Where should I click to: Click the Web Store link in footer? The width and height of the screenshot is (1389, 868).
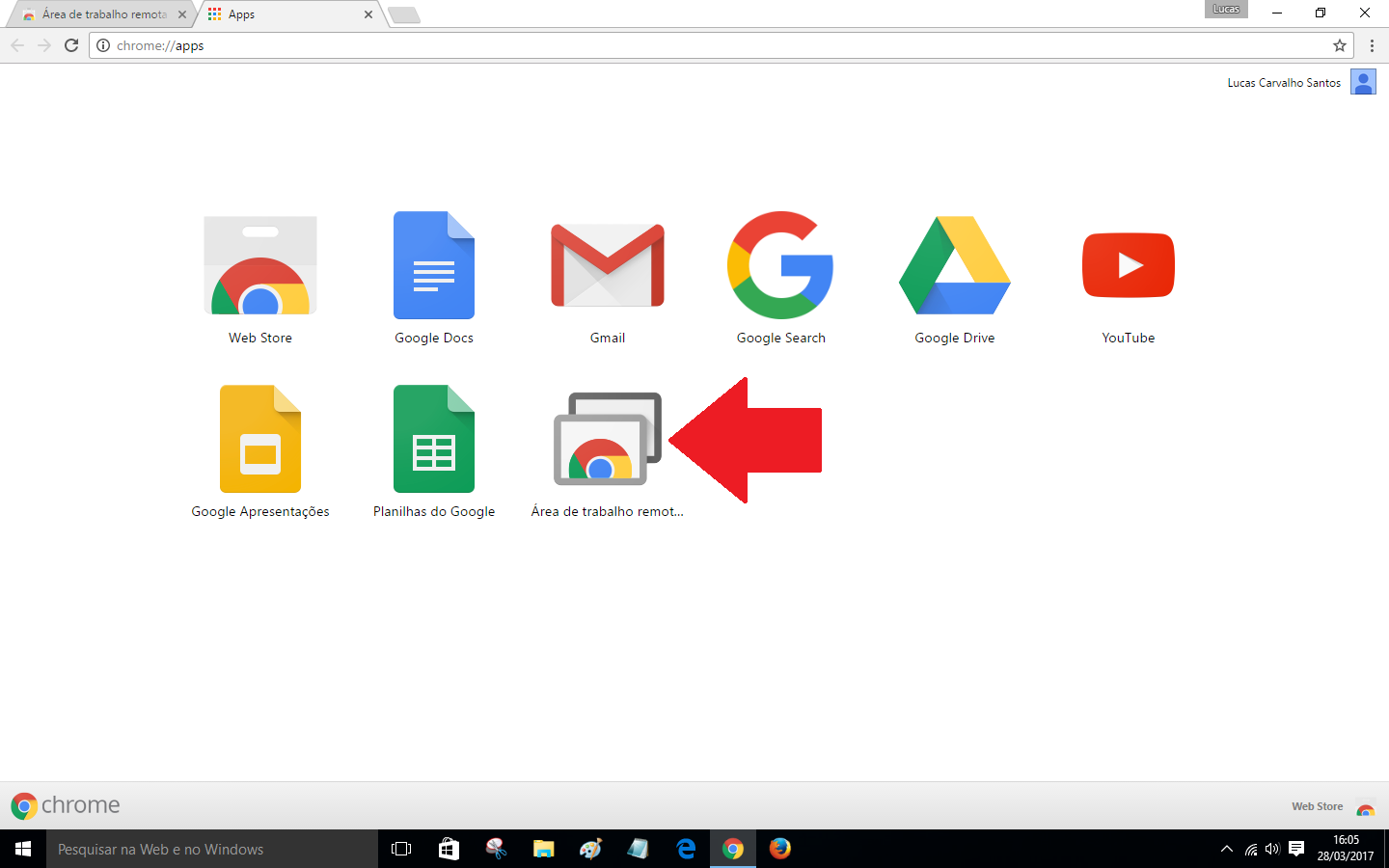tap(1317, 806)
